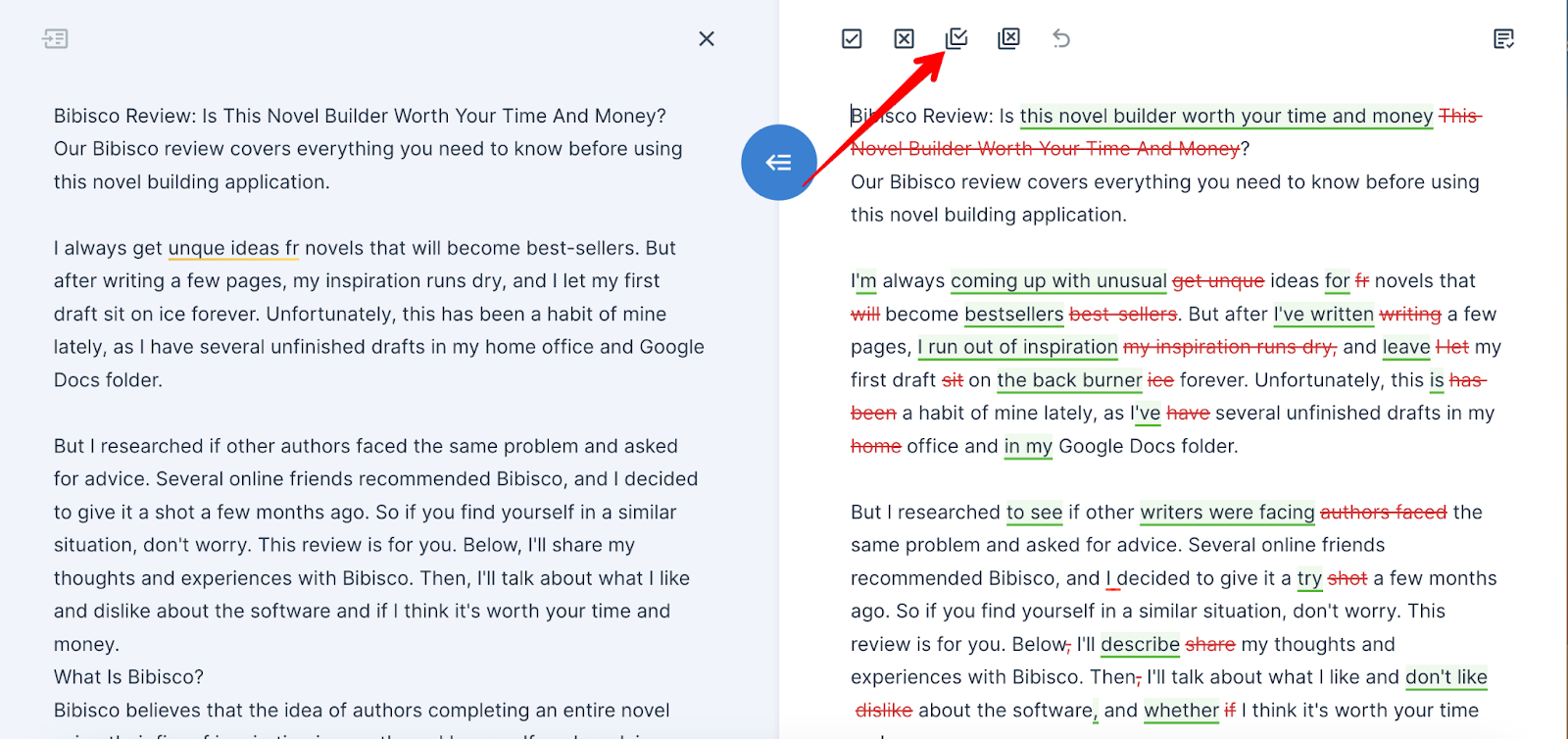Click inserted text 'I've written'
The image size is (1568, 739).
click(1323, 315)
